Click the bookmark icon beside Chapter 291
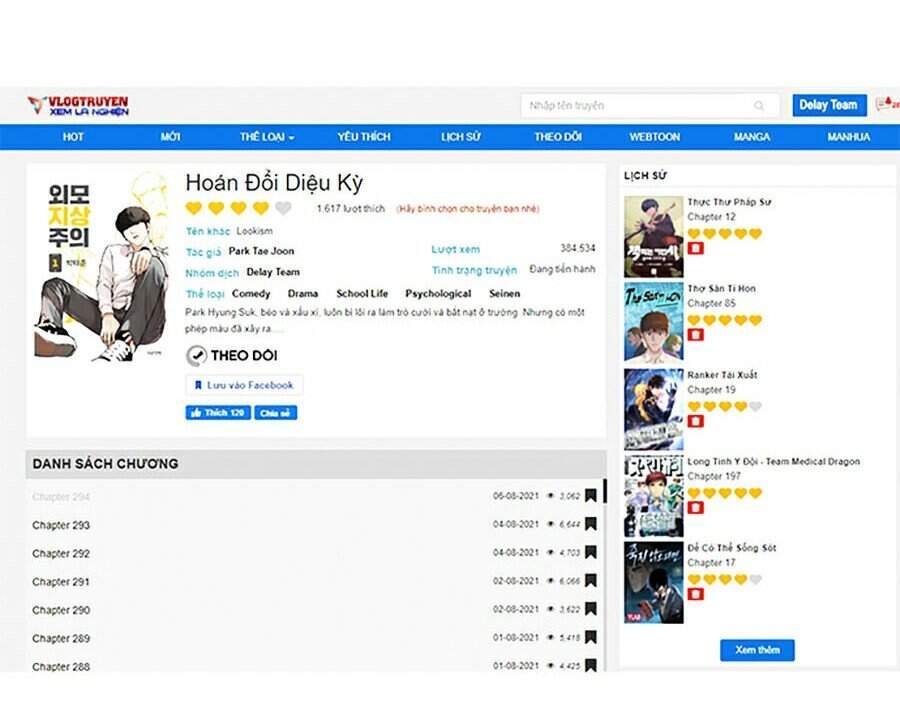Viewport: 900px width, 724px height. pos(591,581)
